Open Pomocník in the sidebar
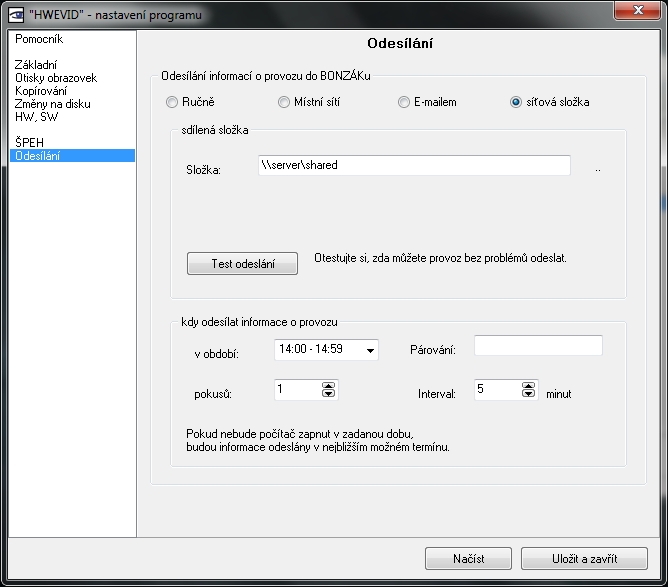The image size is (668, 587). [39, 39]
